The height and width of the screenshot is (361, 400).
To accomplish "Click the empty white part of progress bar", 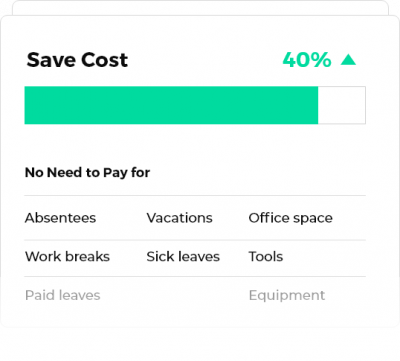I will 342,105.
